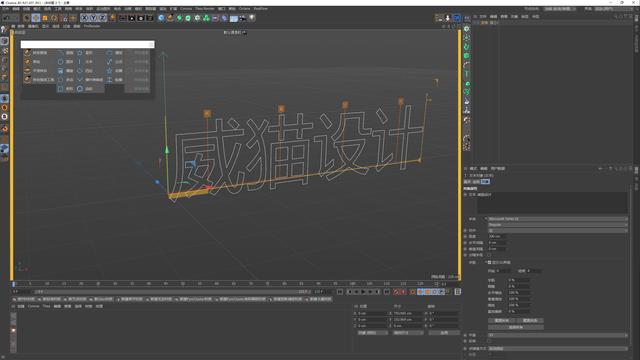Open the blue cube primitive icon
640x360 pixels.
tap(161, 18)
